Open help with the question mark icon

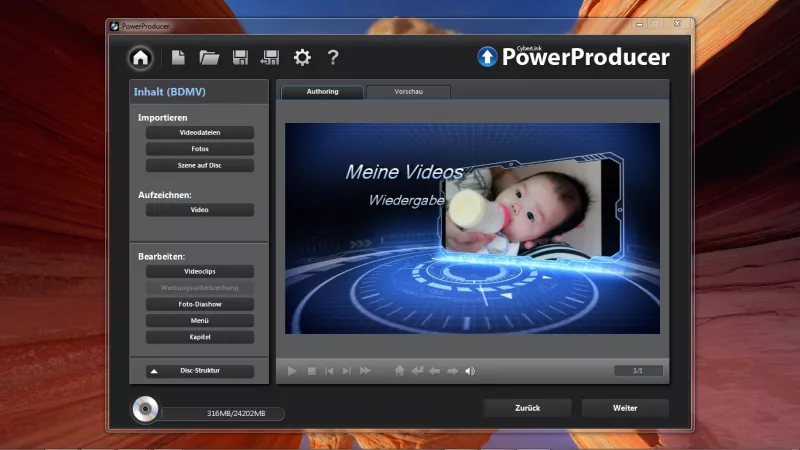click(x=333, y=57)
